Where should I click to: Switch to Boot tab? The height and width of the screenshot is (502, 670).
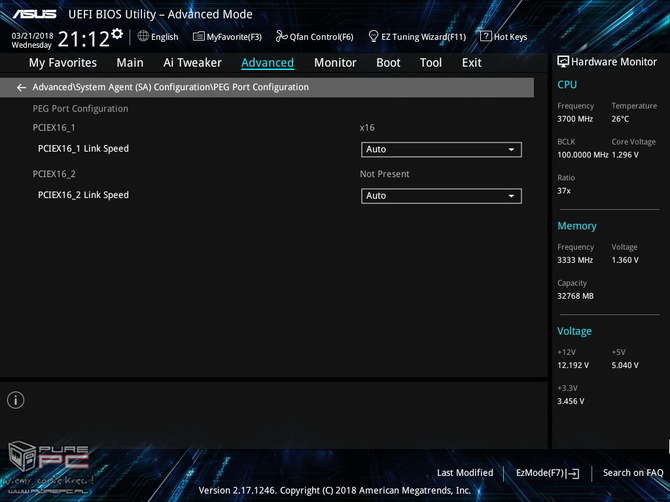[388, 63]
